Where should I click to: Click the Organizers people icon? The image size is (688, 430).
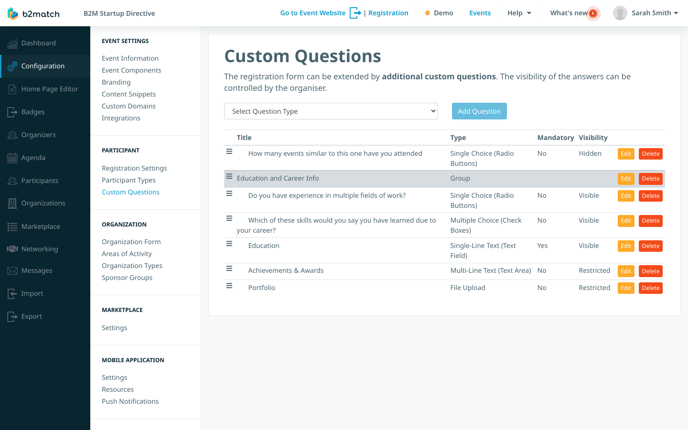coord(12,135)
